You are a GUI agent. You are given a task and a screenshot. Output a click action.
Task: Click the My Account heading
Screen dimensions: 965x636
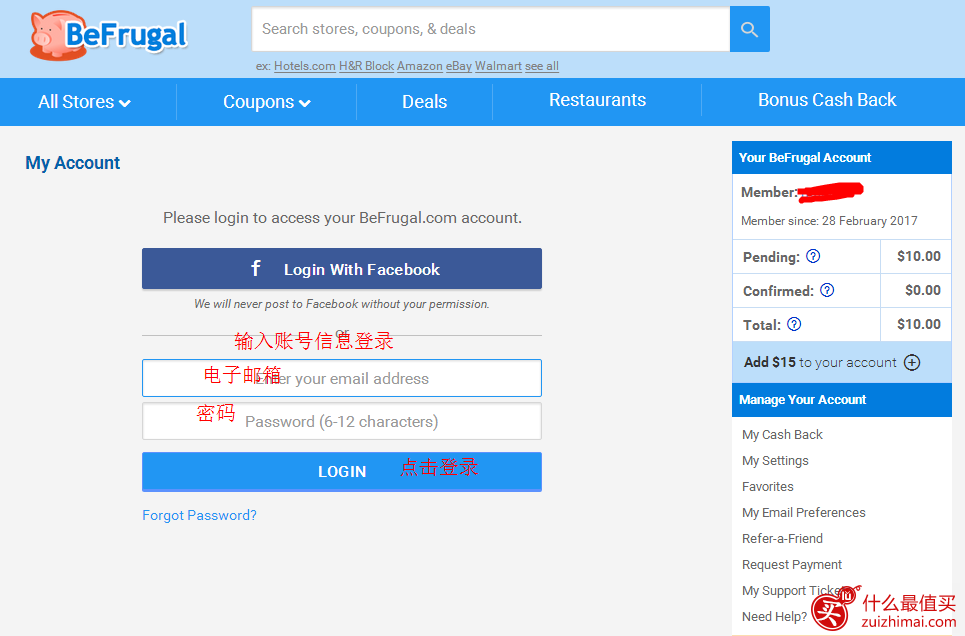[x=73, y=163]
